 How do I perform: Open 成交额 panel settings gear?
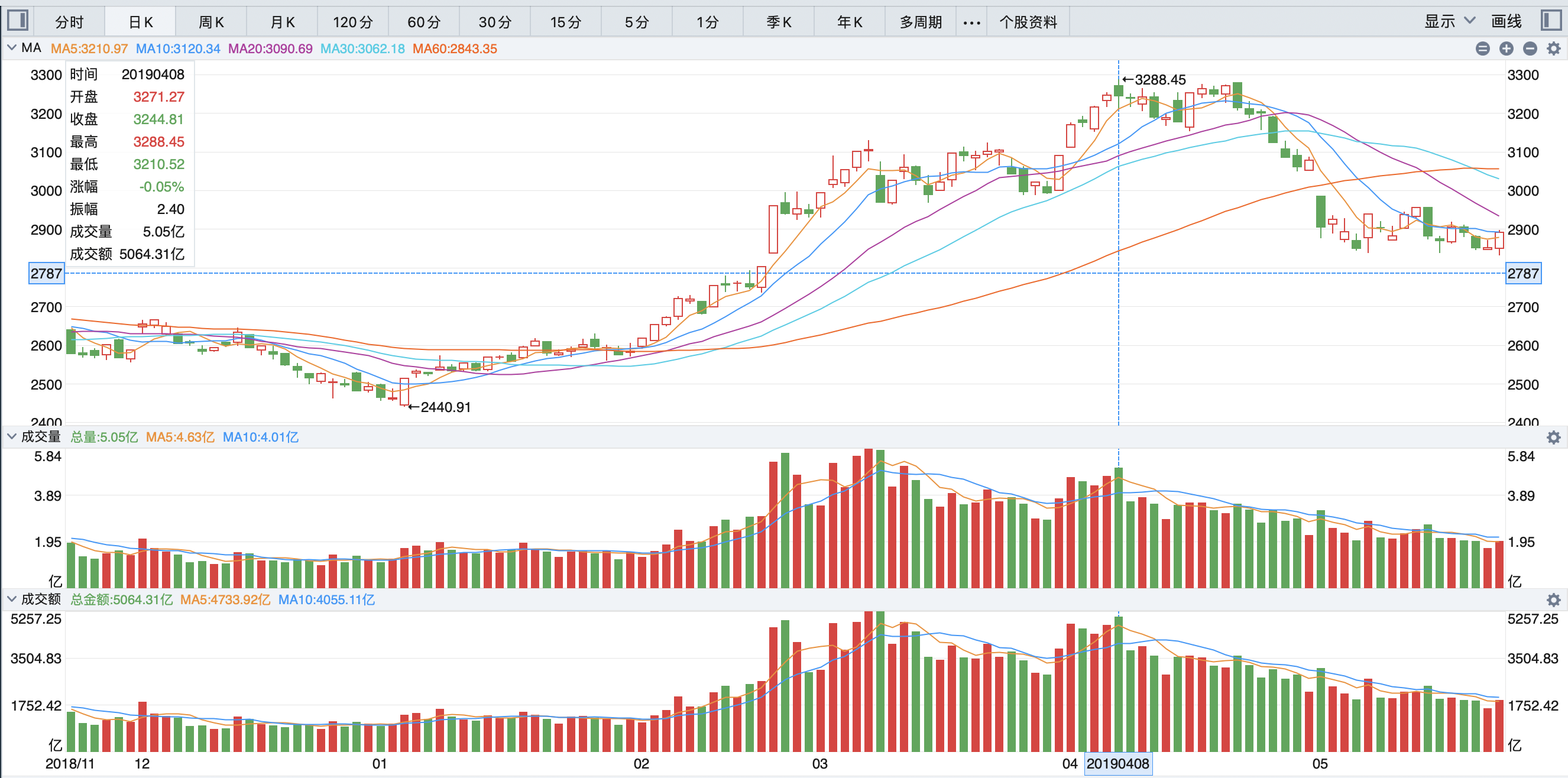(x=1554, y=599)
